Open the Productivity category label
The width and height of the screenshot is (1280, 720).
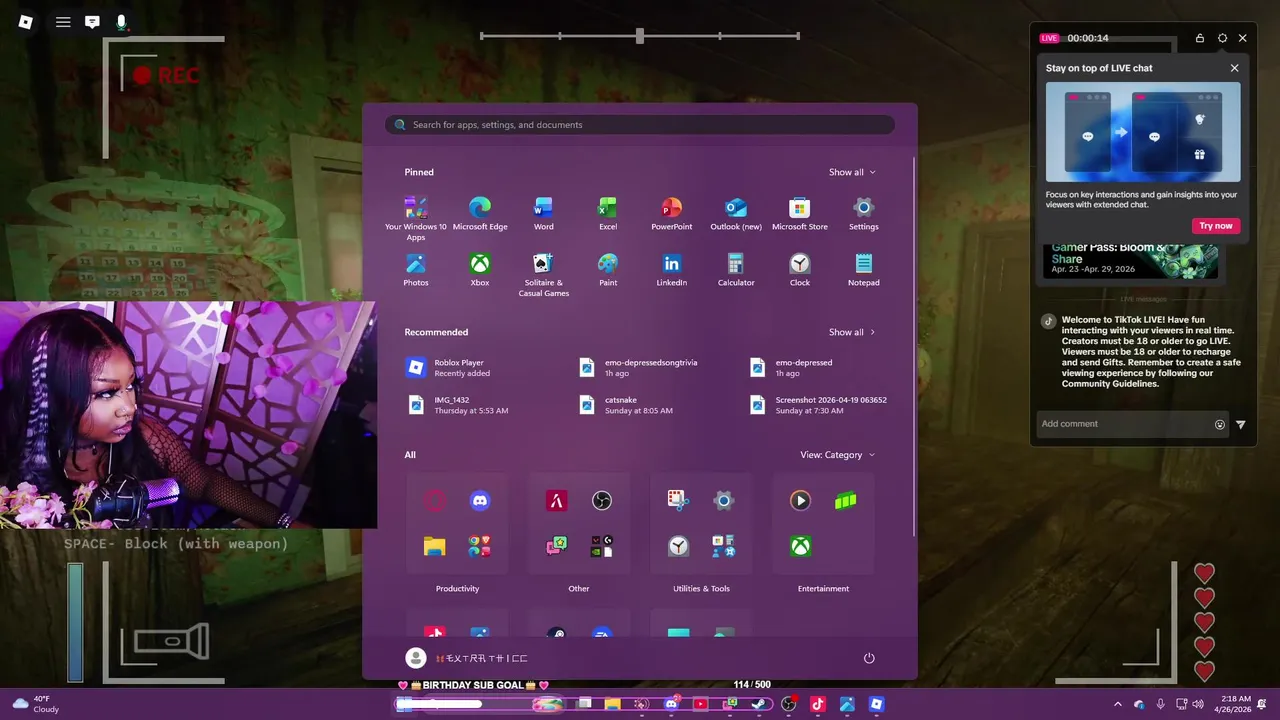pos(457,589)
